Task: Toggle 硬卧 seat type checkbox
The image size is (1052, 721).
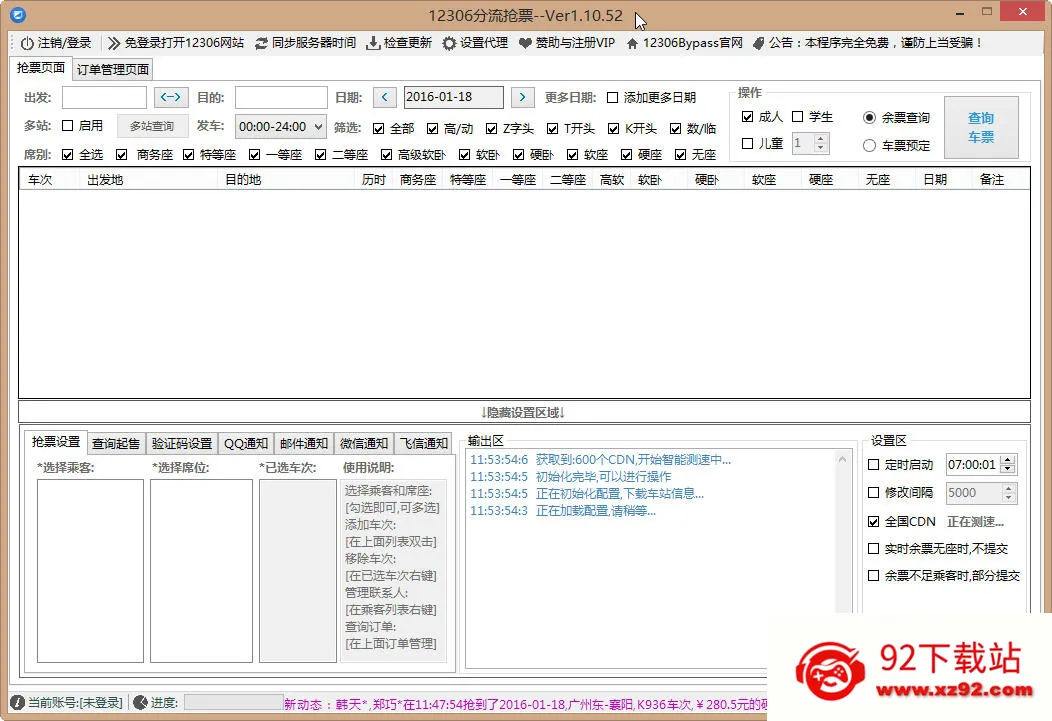Action: click(x=518, y=154)
